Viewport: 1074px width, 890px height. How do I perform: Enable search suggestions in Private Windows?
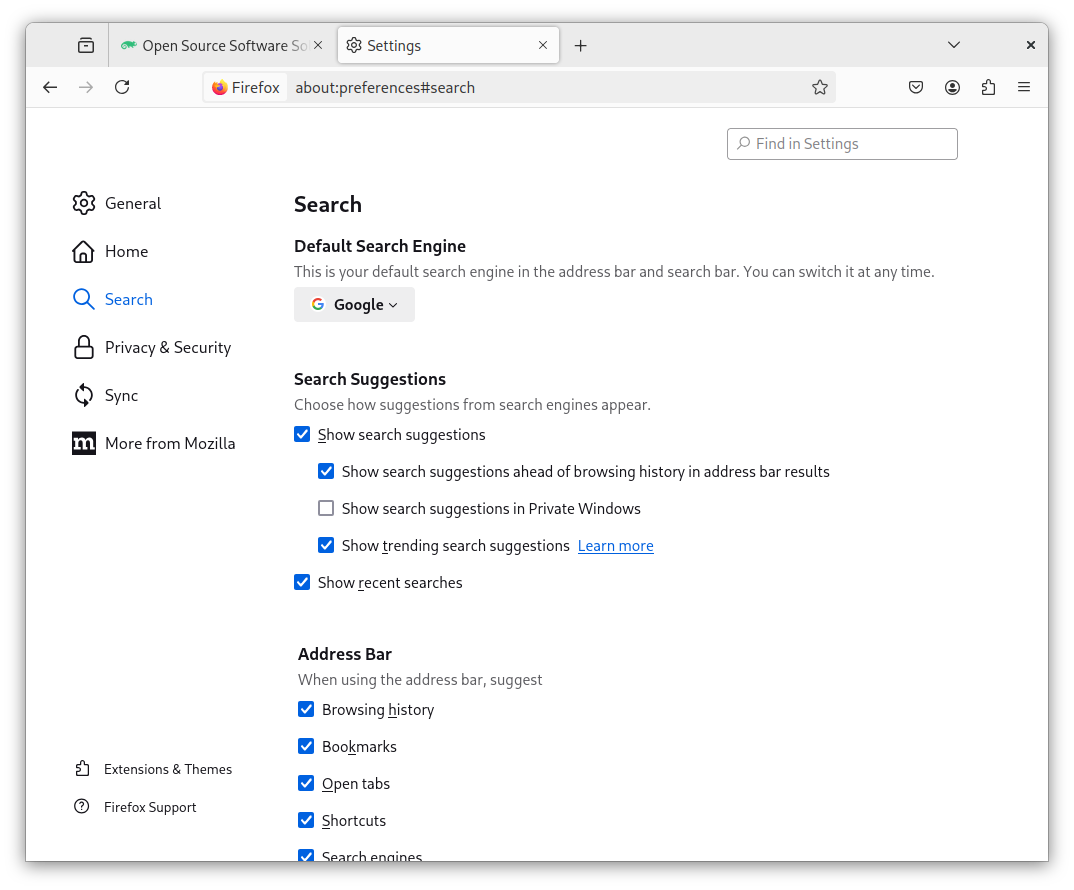pos(326,508)
